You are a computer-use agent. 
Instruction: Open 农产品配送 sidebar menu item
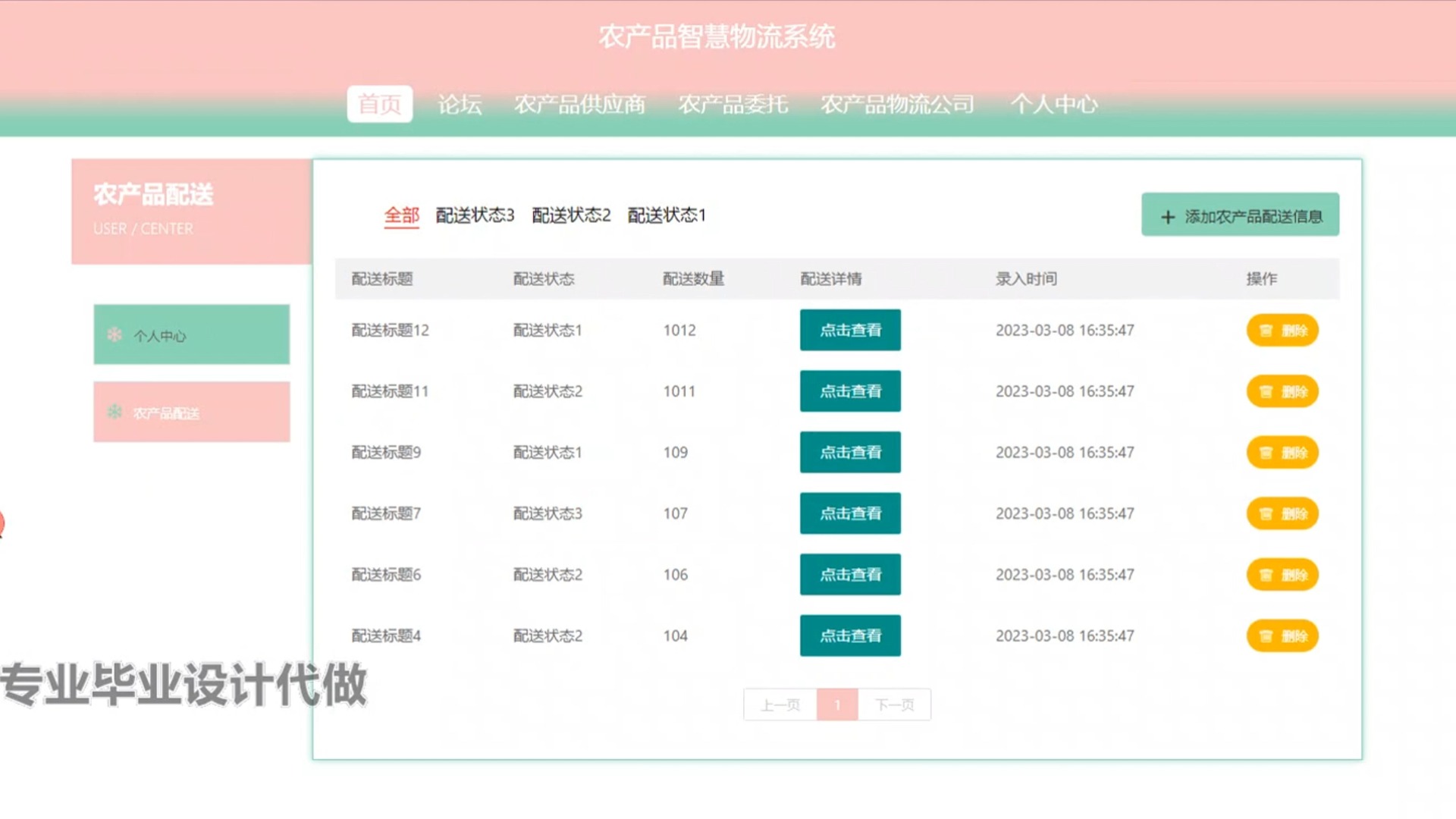coord(192,412)
